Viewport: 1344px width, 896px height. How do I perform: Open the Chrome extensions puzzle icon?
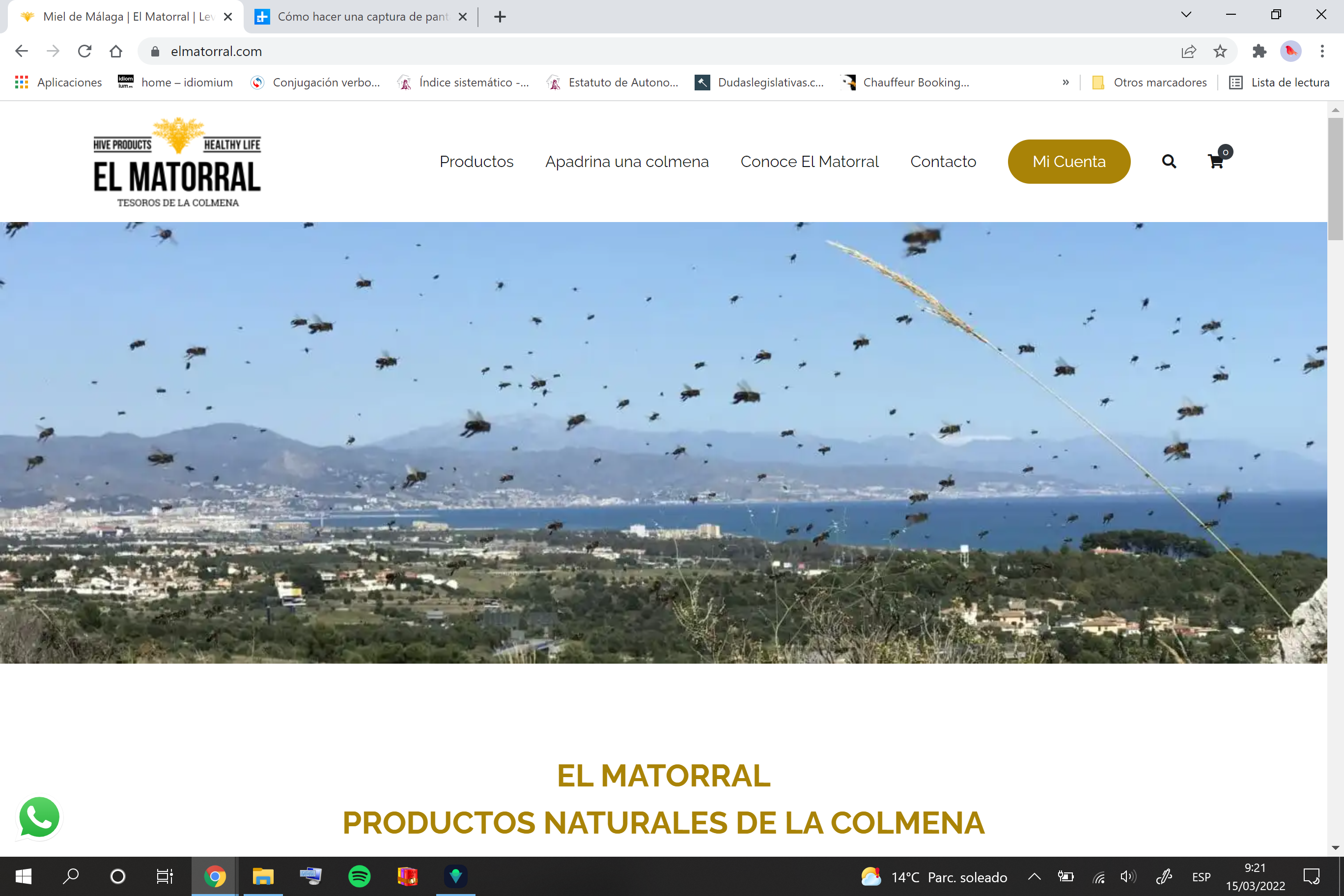pos(1260,52)
